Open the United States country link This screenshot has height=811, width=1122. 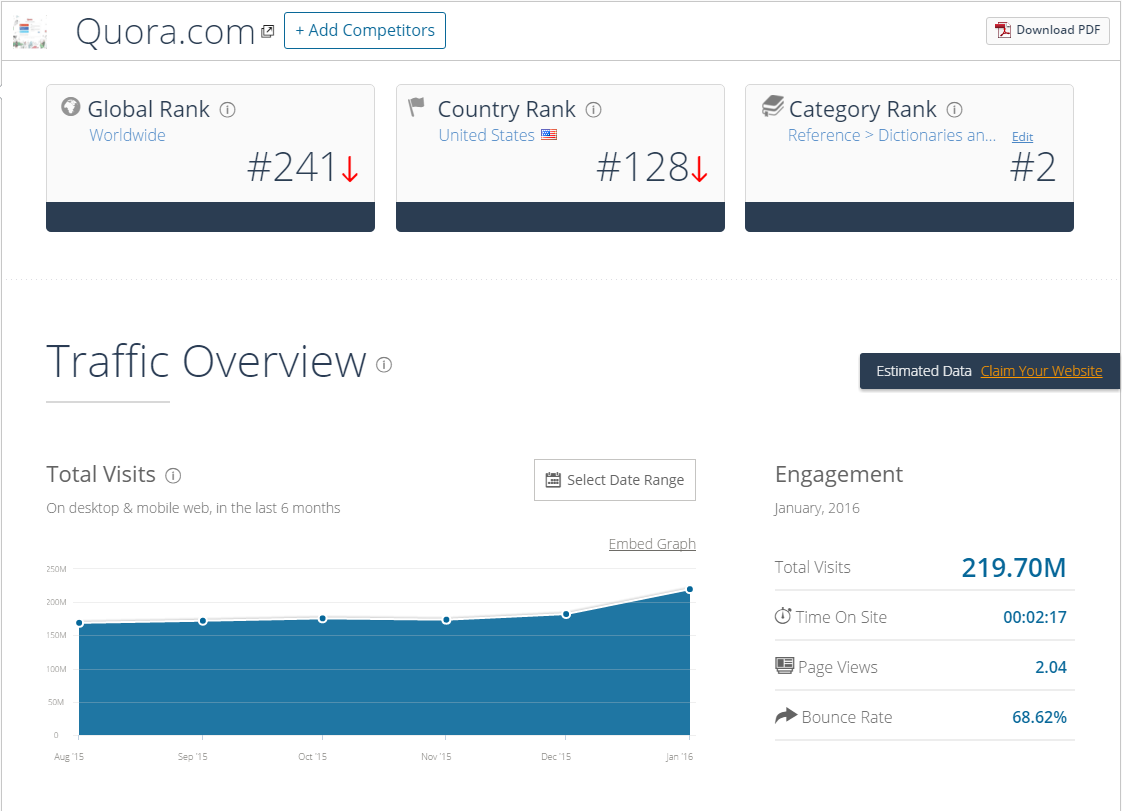click(x=487, y=135)
